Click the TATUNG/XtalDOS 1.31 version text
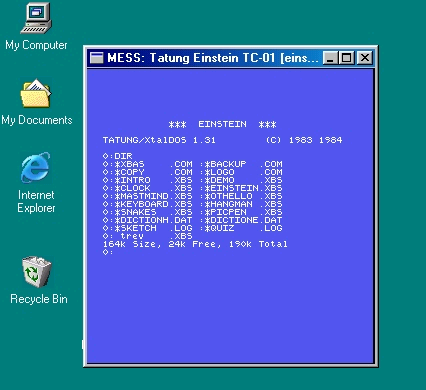The width and height of the screenshot is (426, 390). pyautogui.click(x=159, y=140)
